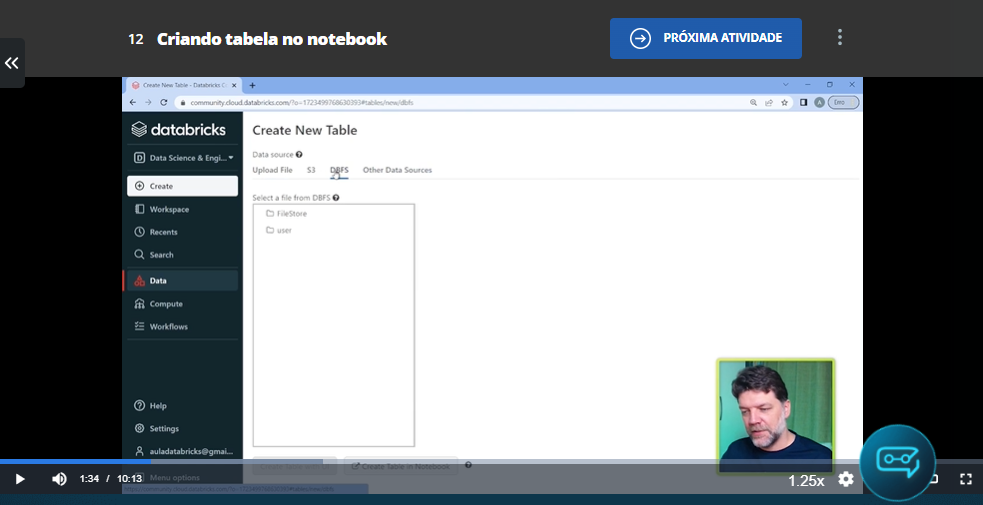Open the browser tab search chevron

point(786,84)
